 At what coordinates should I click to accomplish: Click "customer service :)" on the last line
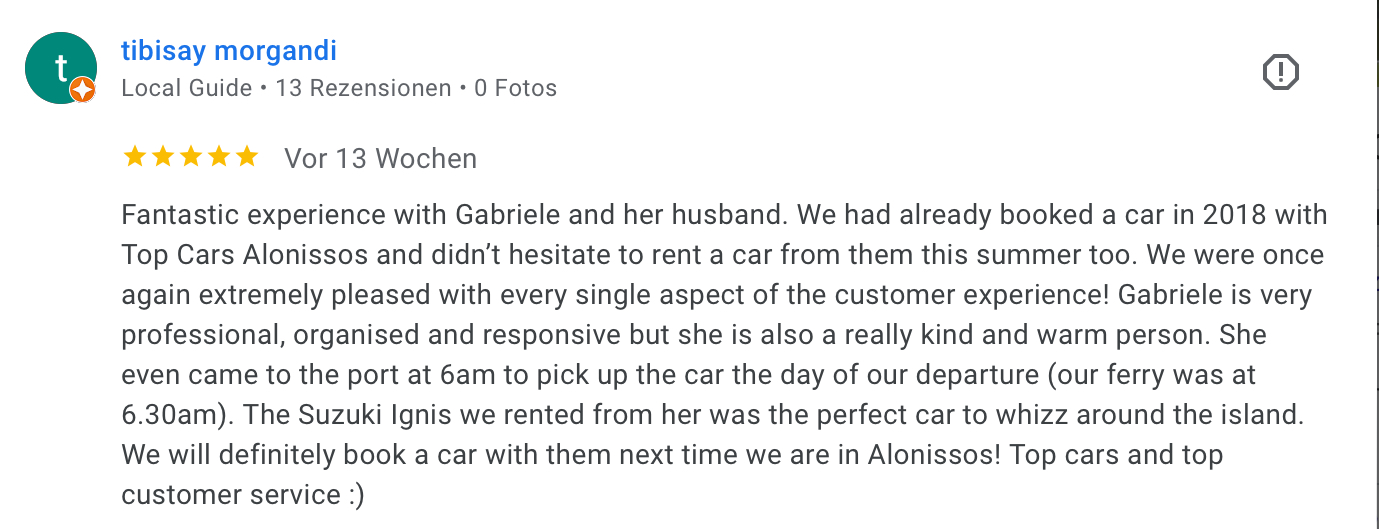point(243,495)
